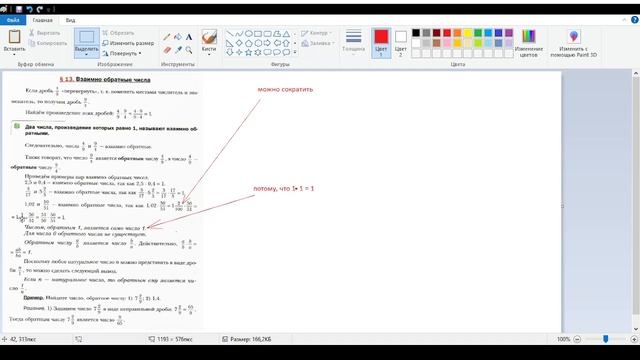Viewport: 640px width, 360px height.
Task: Undo the last action in quick access toolbar
Action: 29,9
